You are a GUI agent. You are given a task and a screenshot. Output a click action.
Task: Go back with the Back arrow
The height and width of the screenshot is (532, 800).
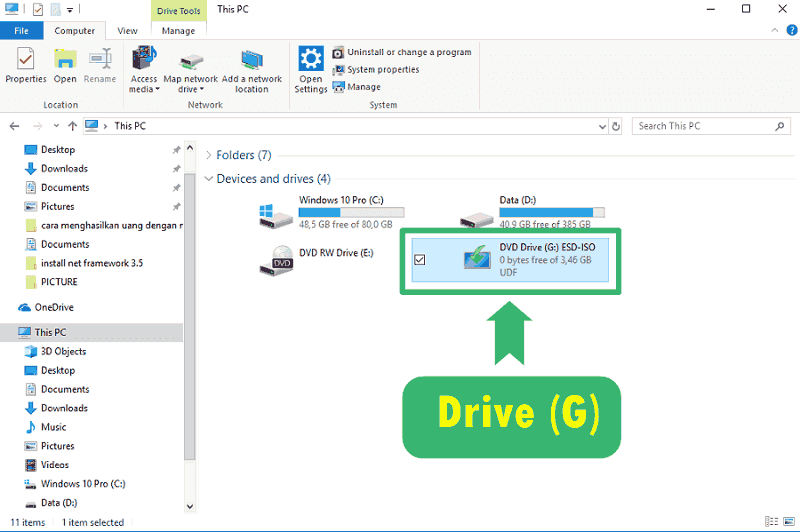click(14, 126)
